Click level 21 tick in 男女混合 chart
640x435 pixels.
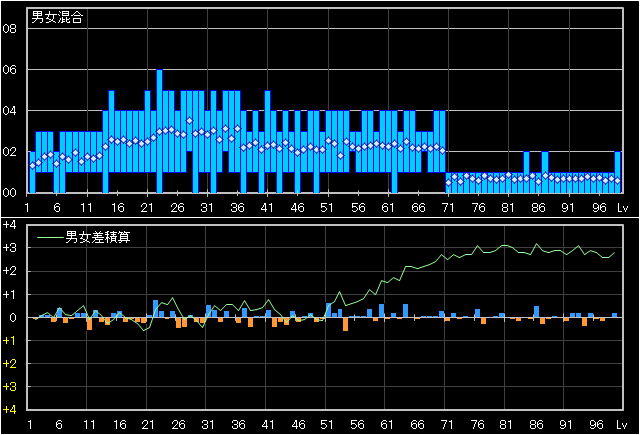coord(147,208)
